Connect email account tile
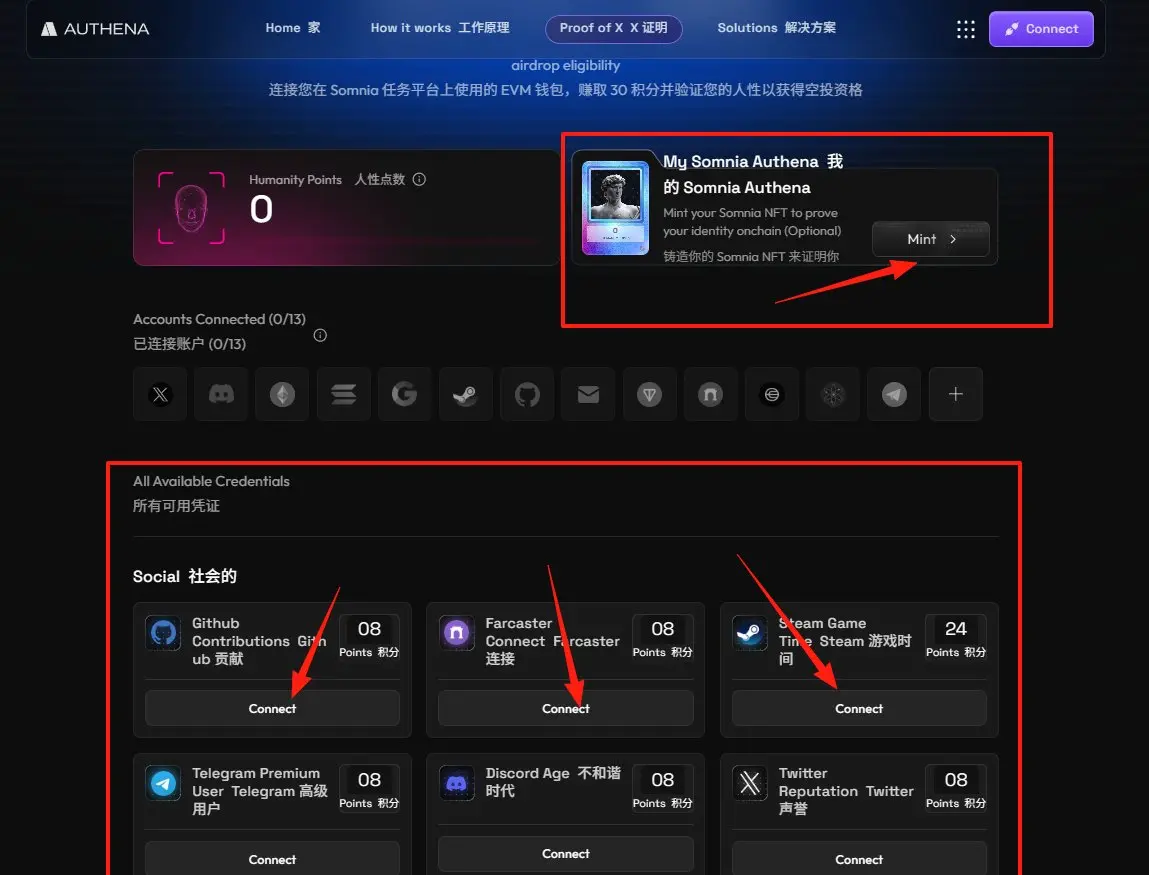The height and width of the screenshot is (875, 1149). tap(588, 394)
